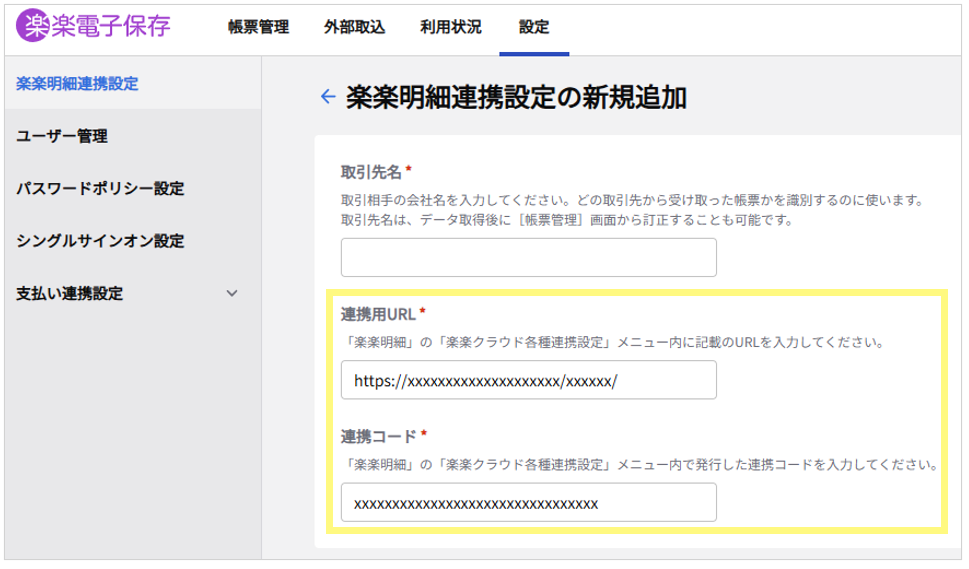Select the 設定 tab
Viewport: 969px width, 569px height.
534,28
